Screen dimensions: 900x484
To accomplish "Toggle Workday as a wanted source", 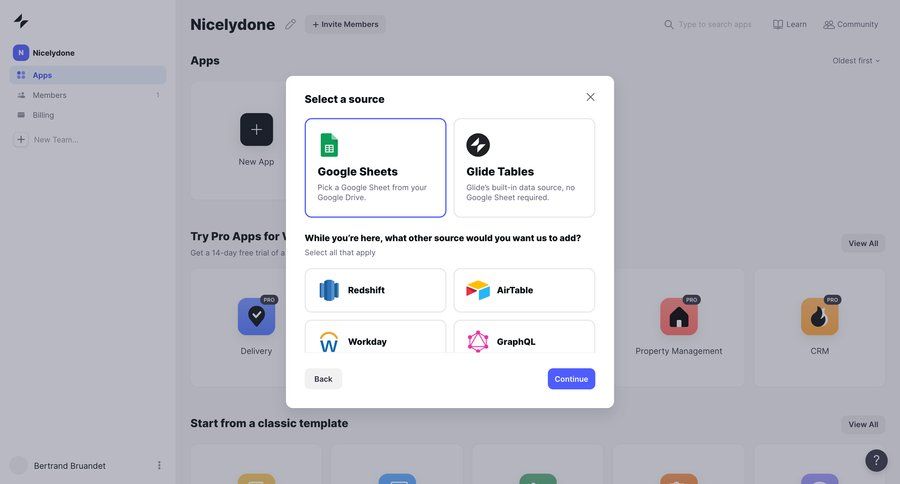I will pos(375,337).
